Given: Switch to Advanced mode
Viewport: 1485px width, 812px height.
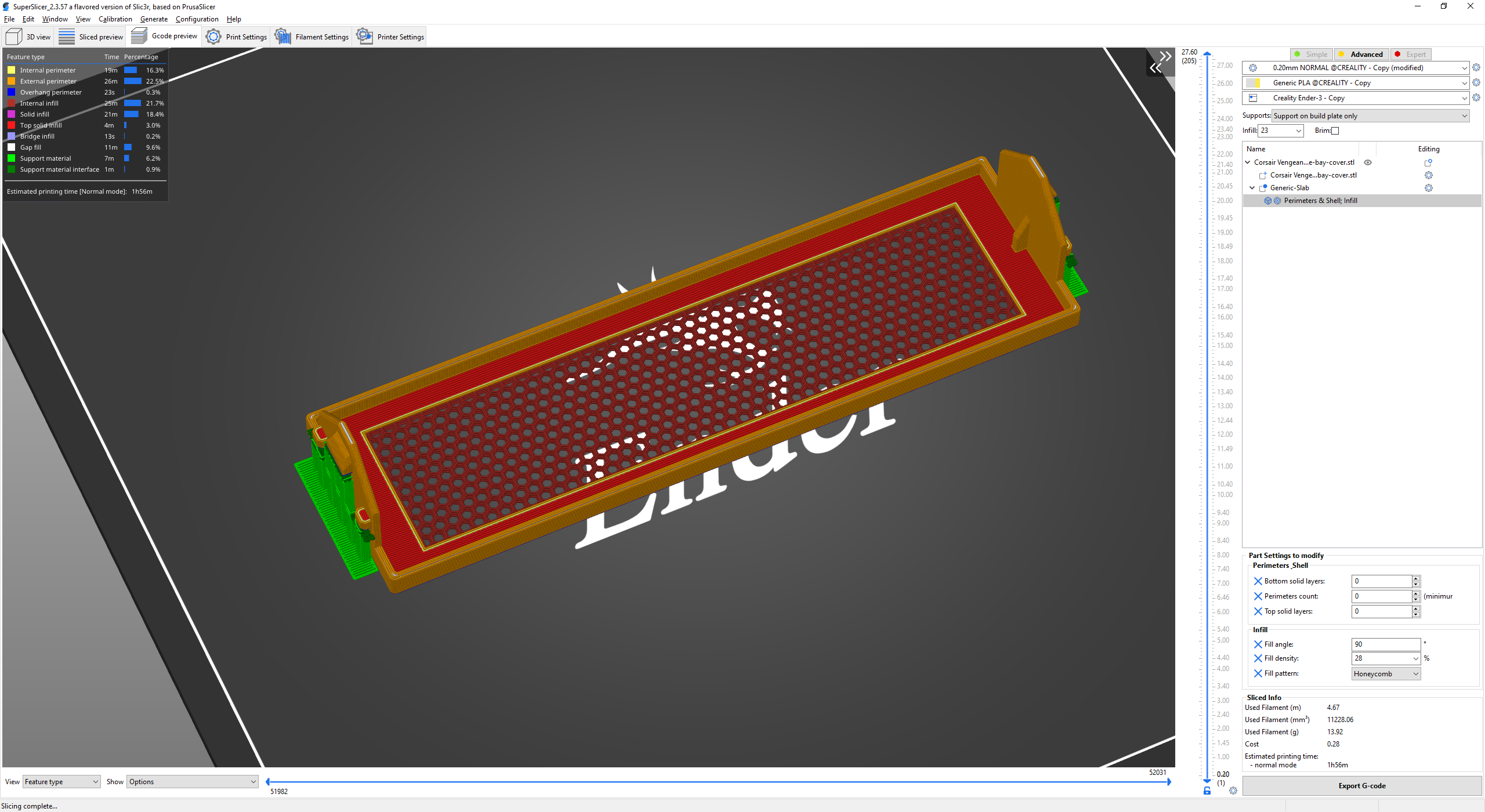Looking at the screenshot, I should tap(1361, 55).
